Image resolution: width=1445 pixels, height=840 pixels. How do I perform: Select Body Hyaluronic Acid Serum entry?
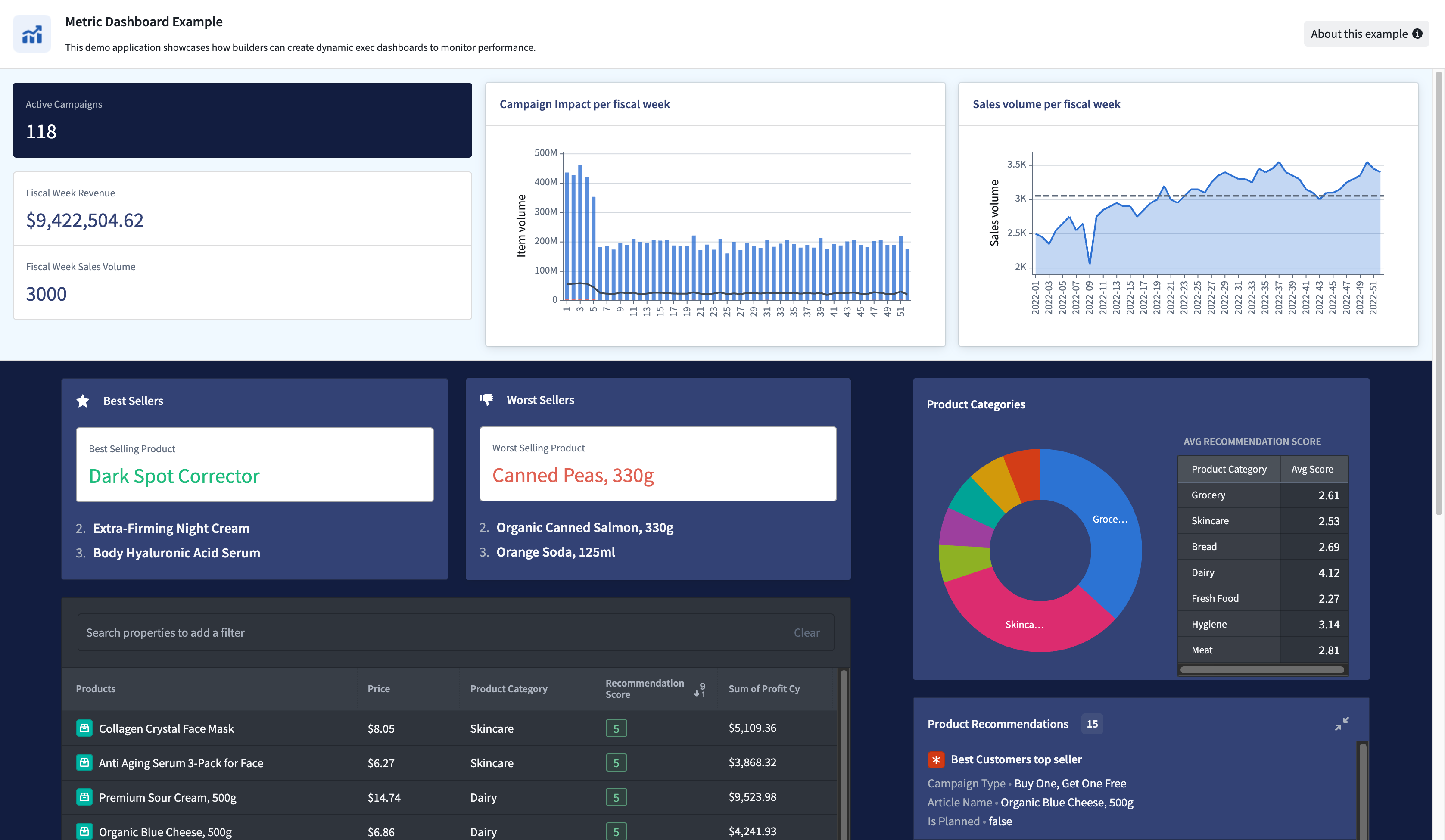click(177, 553)
